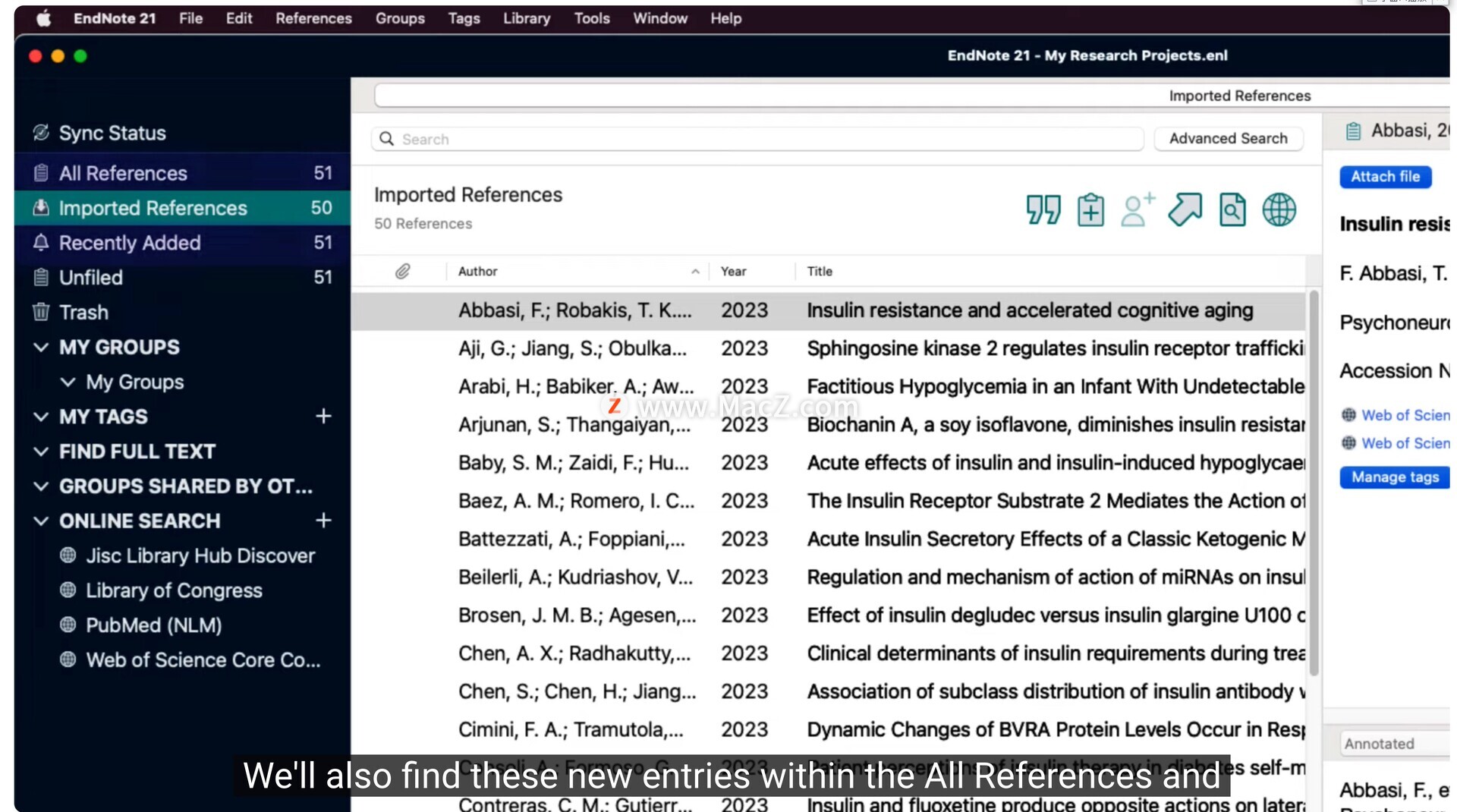Select the Baby, S. M.; Zaidi reference row
Image resolution: width=1457 pixels, height=812 pixels.
coord(828,462)
